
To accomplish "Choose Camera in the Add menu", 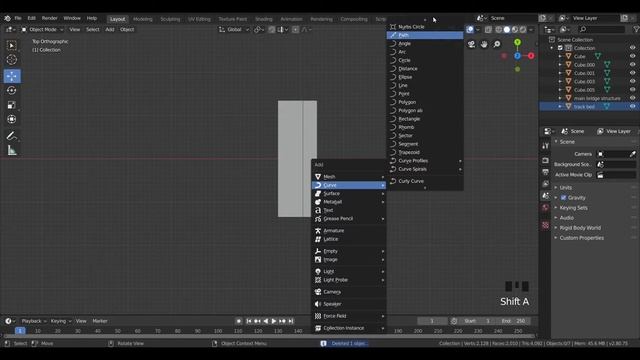I will point(349,292).
